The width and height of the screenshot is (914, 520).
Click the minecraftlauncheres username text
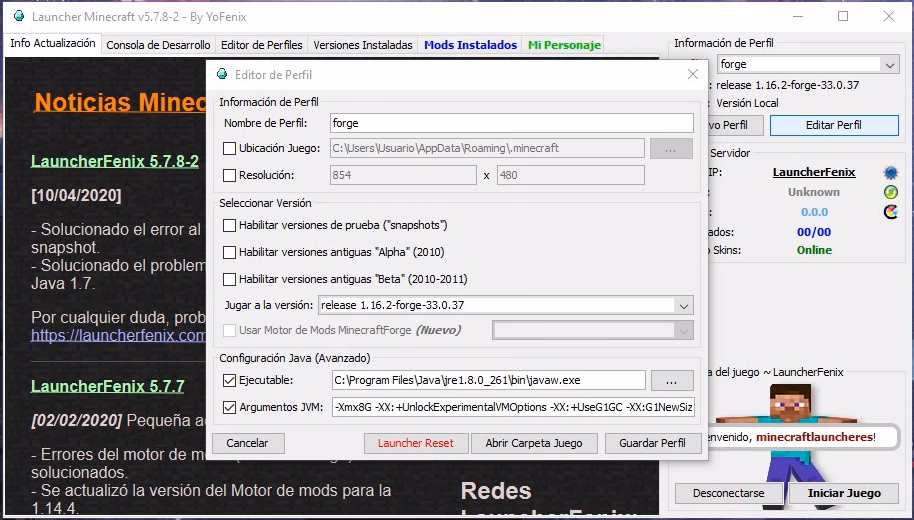(x=814, y=437)
